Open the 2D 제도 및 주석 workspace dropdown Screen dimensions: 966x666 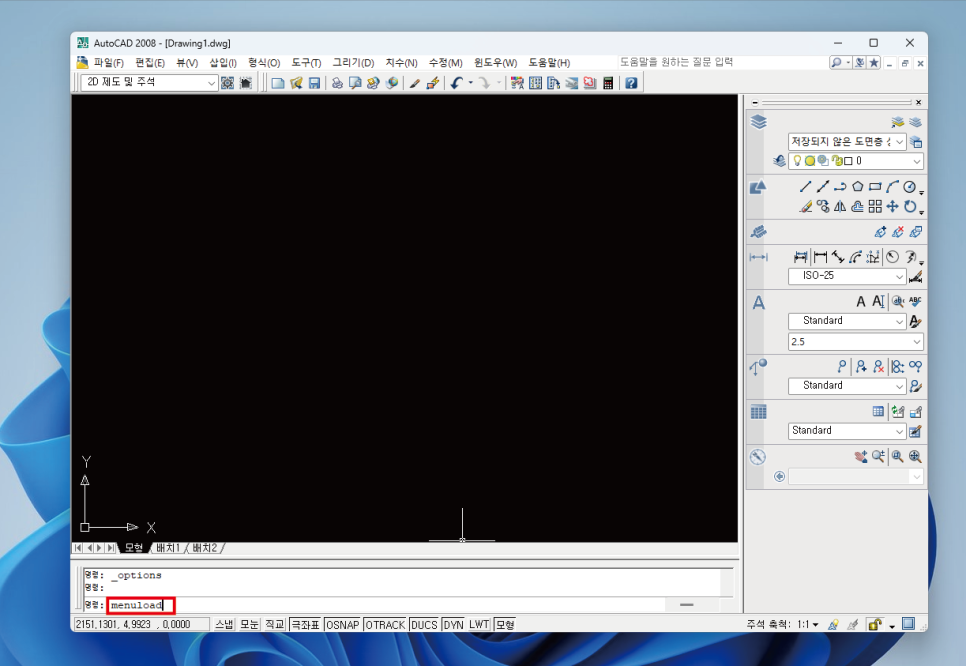click(150, 83)
